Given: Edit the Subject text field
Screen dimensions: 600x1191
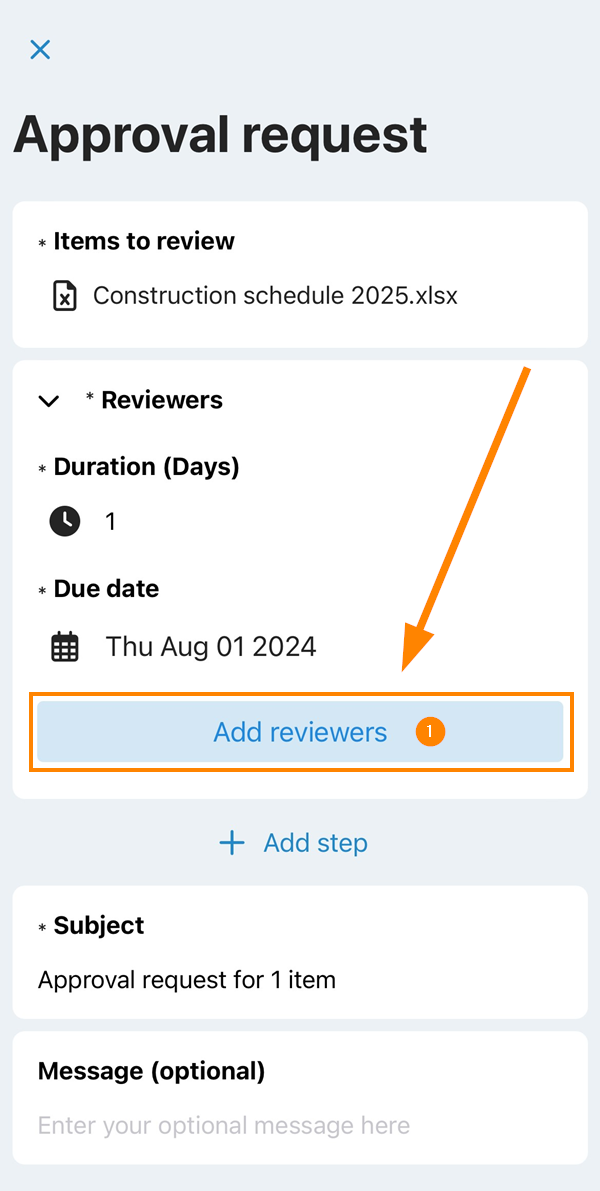Looking at the screenshot, I should coord(187,980).
